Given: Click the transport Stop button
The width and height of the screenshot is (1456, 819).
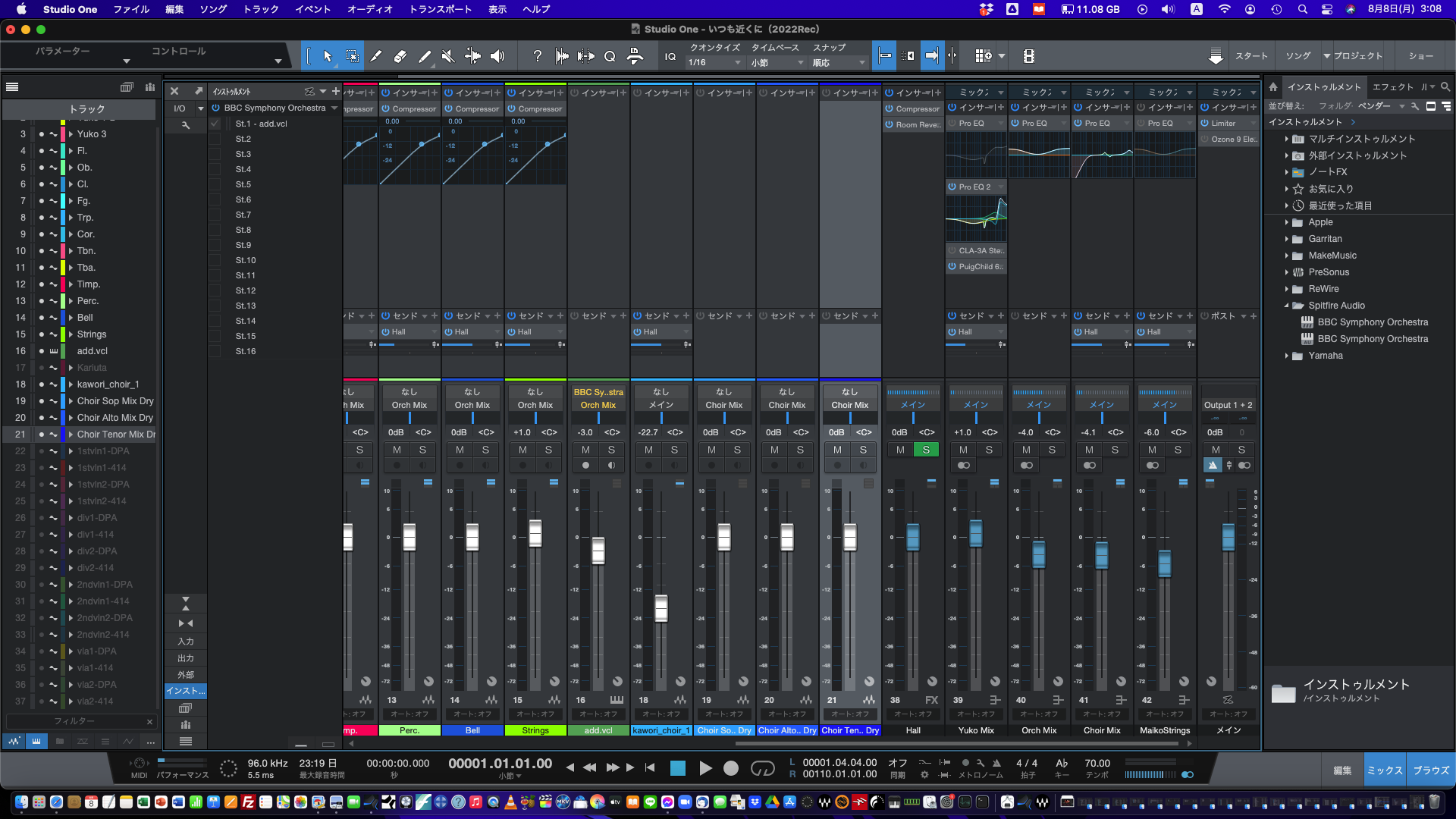Looking at the screenshot, I should click(x=678, y=768).
